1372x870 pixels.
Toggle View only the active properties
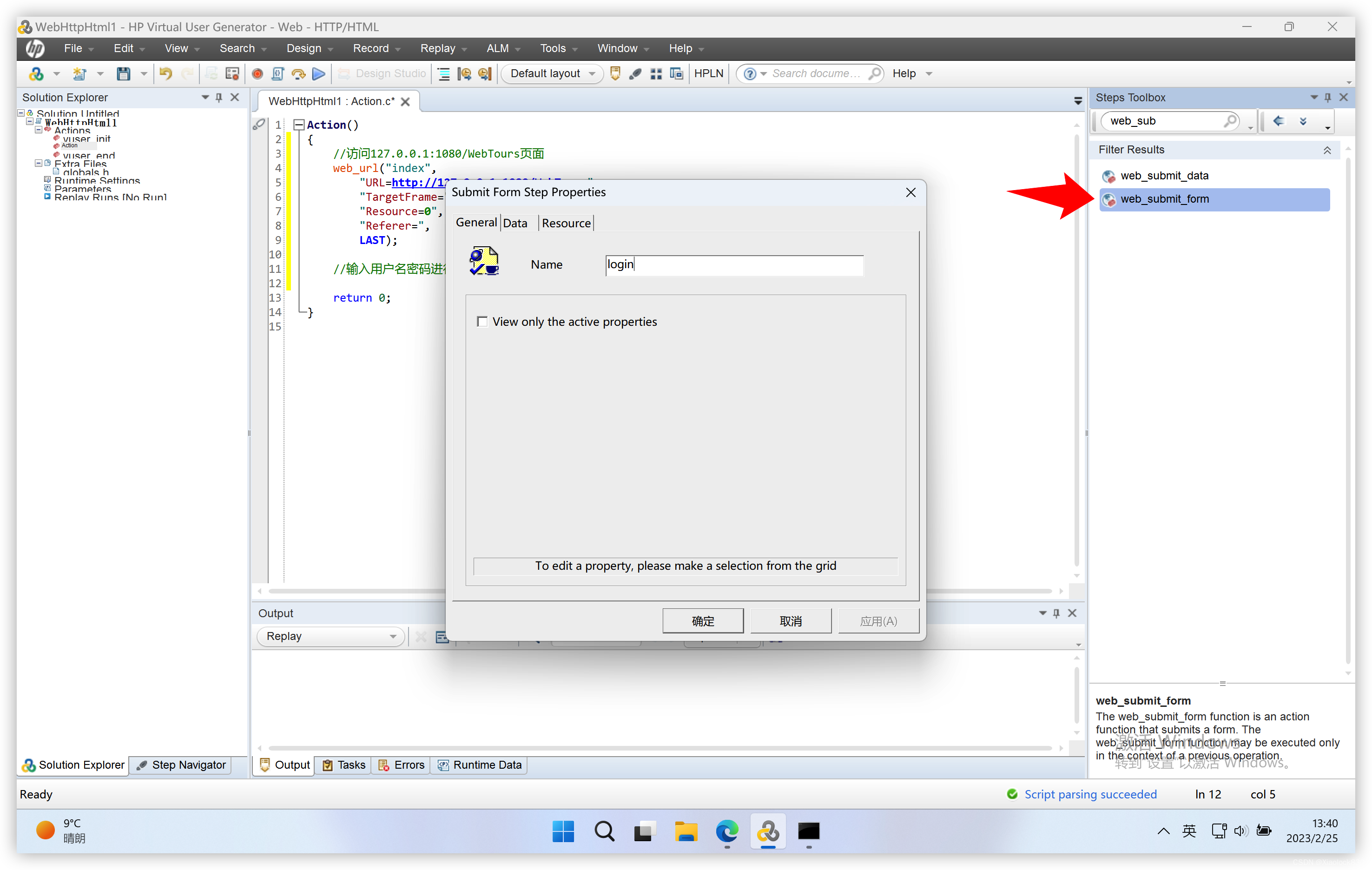pyautogui.click(x=482, y=321)
